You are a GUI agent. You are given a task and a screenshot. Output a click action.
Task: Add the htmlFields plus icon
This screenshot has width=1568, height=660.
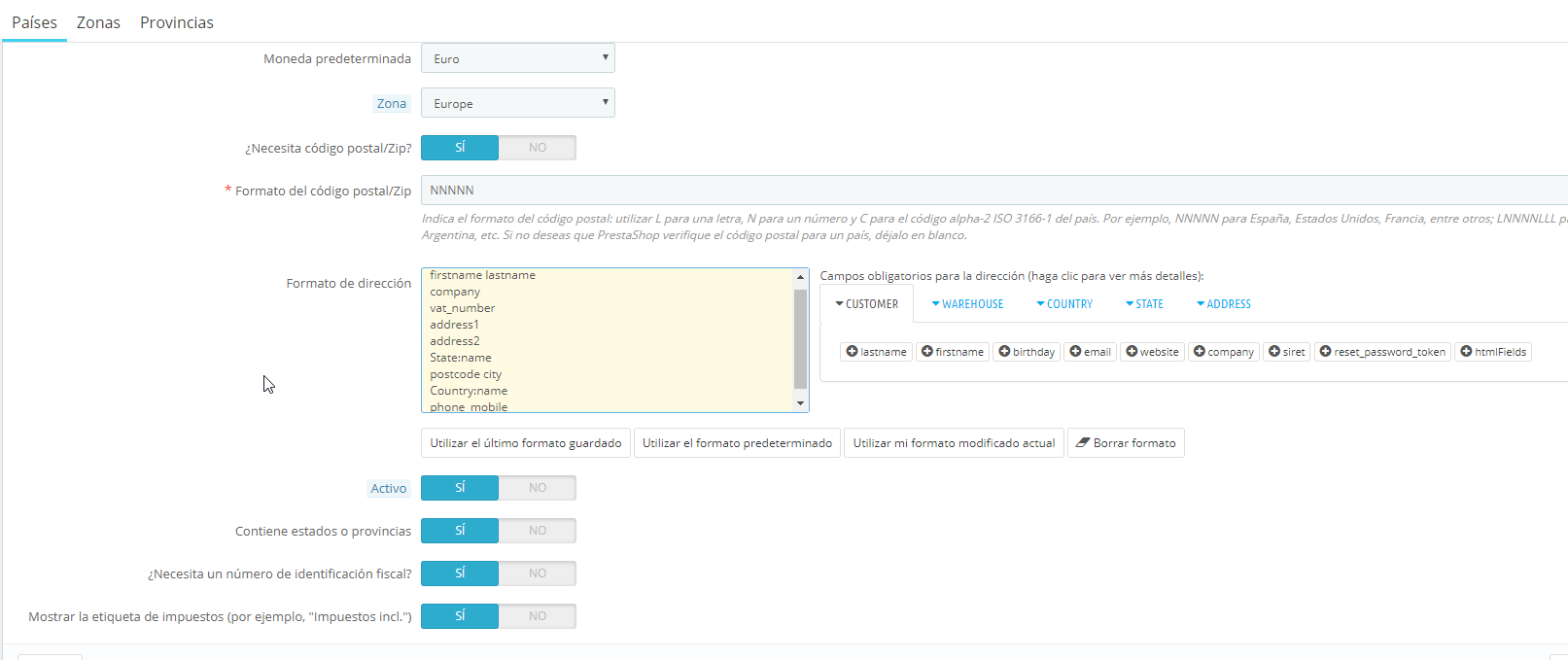click(x=1466, y=351)
